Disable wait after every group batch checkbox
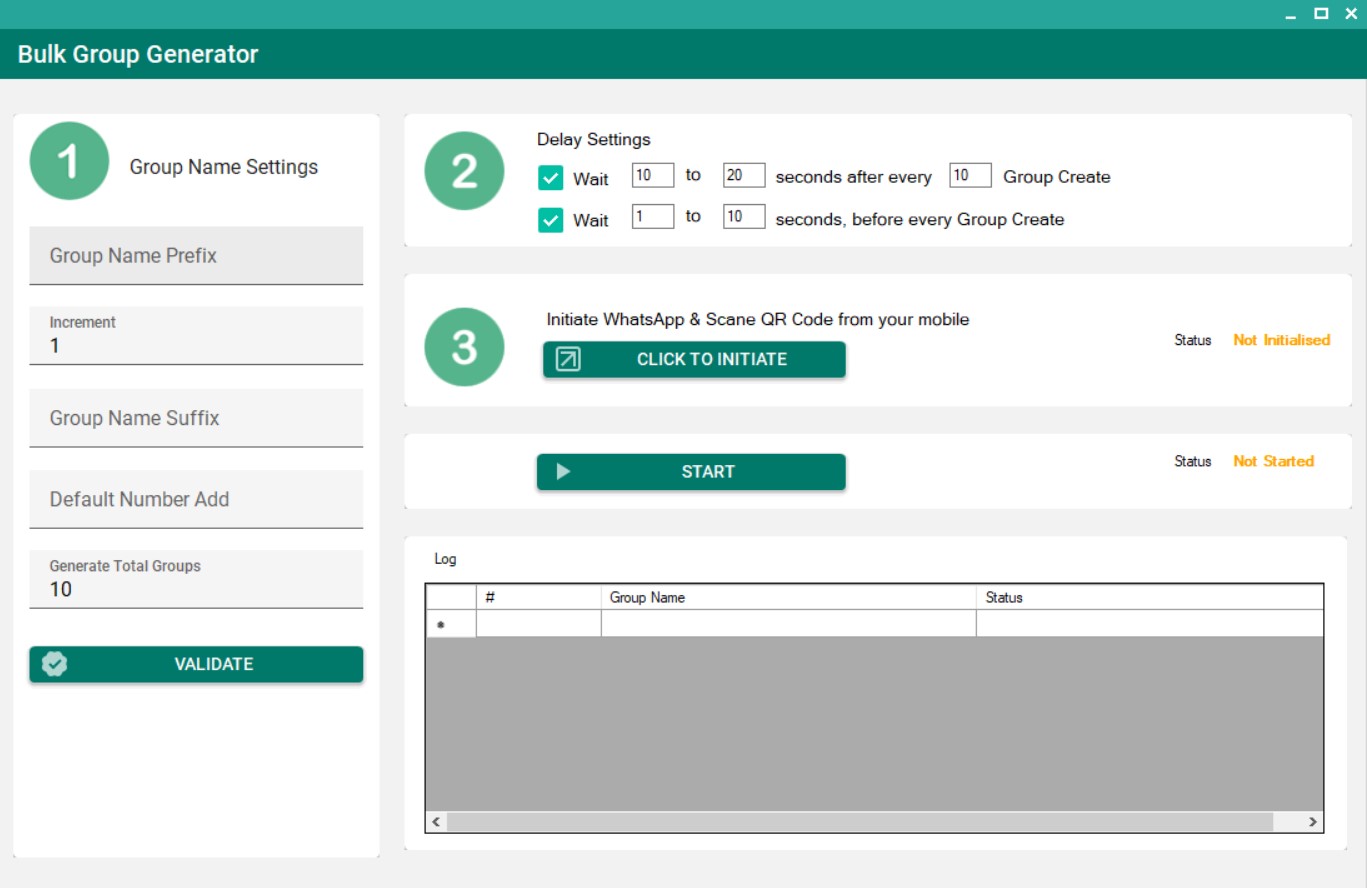This screenshot has height=888, width=1367. coord(550,178)
